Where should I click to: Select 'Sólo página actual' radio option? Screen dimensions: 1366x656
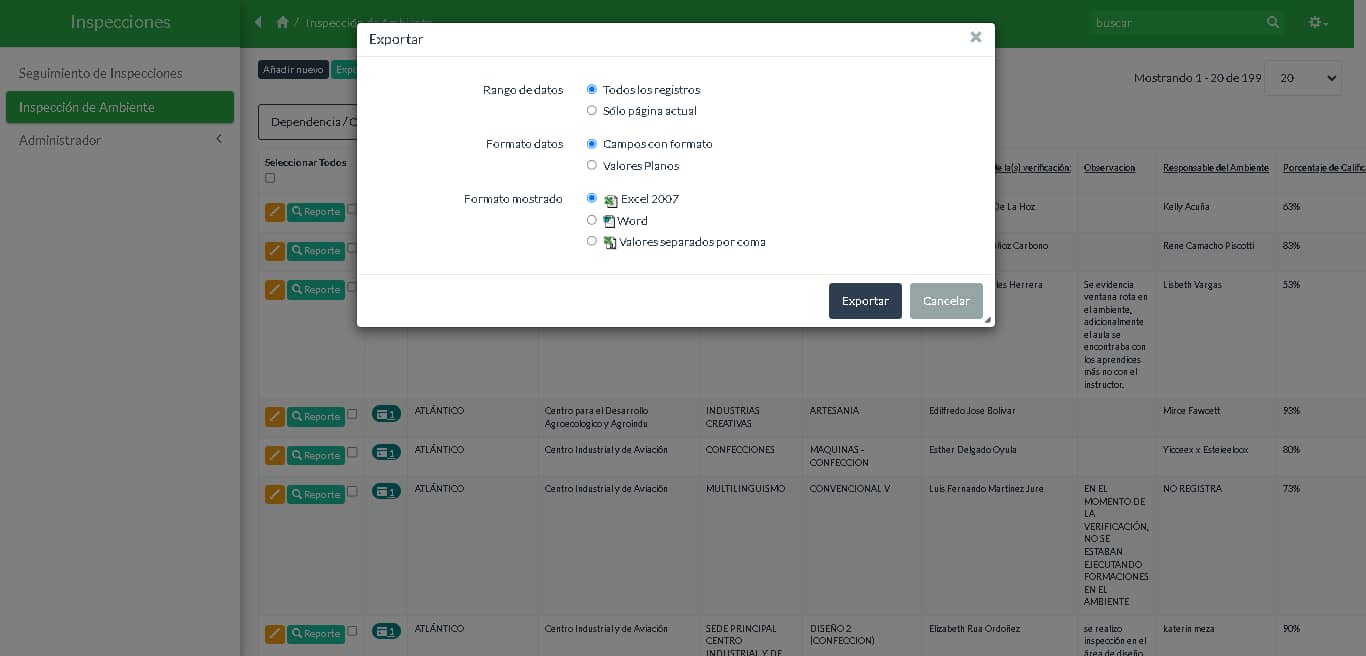pos(592,111)
